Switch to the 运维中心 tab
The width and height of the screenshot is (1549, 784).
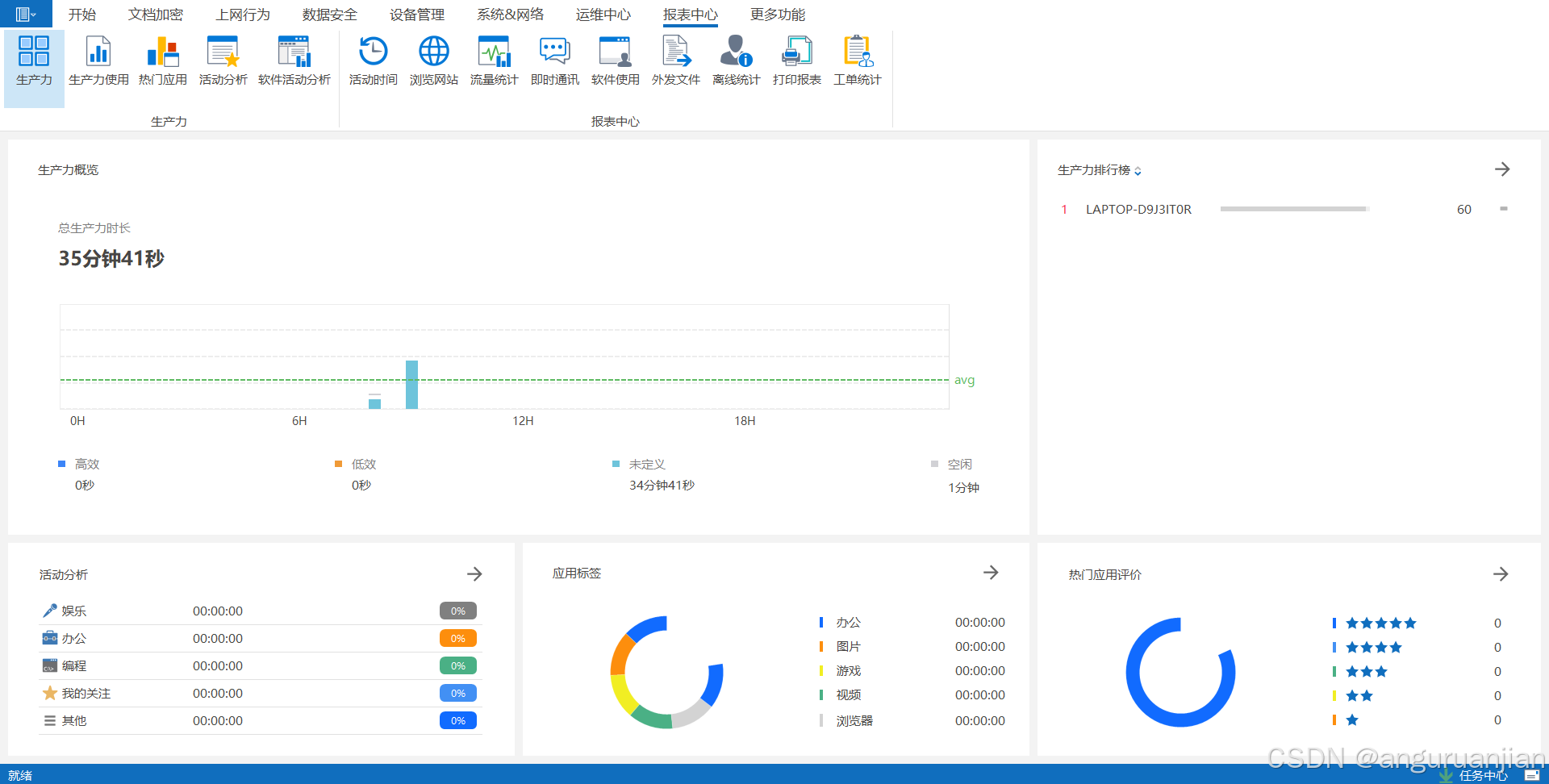pyautogui.click(x=603, y=15)
